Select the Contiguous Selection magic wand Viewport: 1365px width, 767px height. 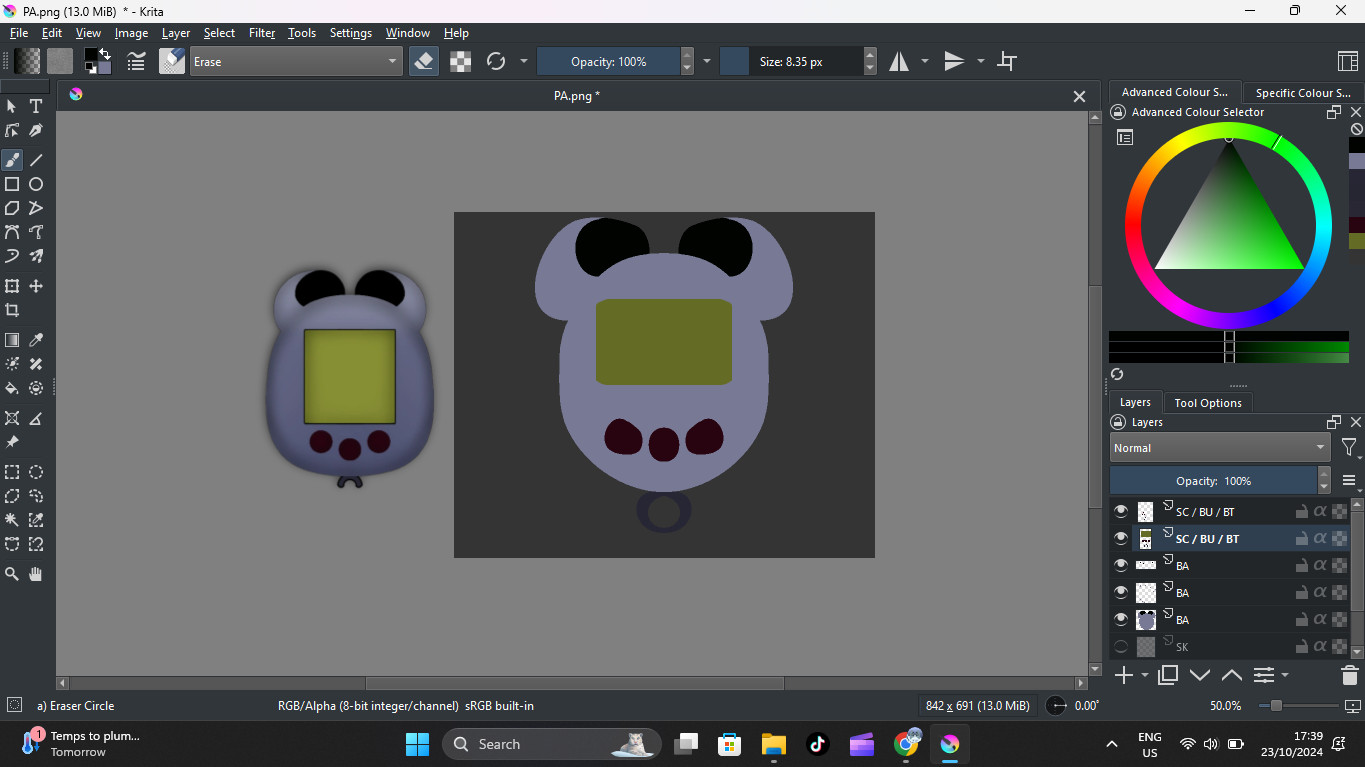pyautogui.click(x=12, y=520)
